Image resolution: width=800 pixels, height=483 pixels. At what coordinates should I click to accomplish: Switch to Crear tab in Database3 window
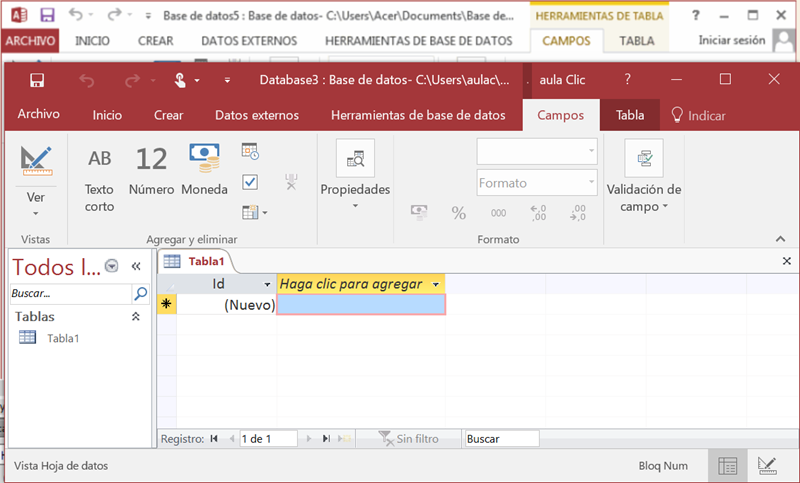168,115
